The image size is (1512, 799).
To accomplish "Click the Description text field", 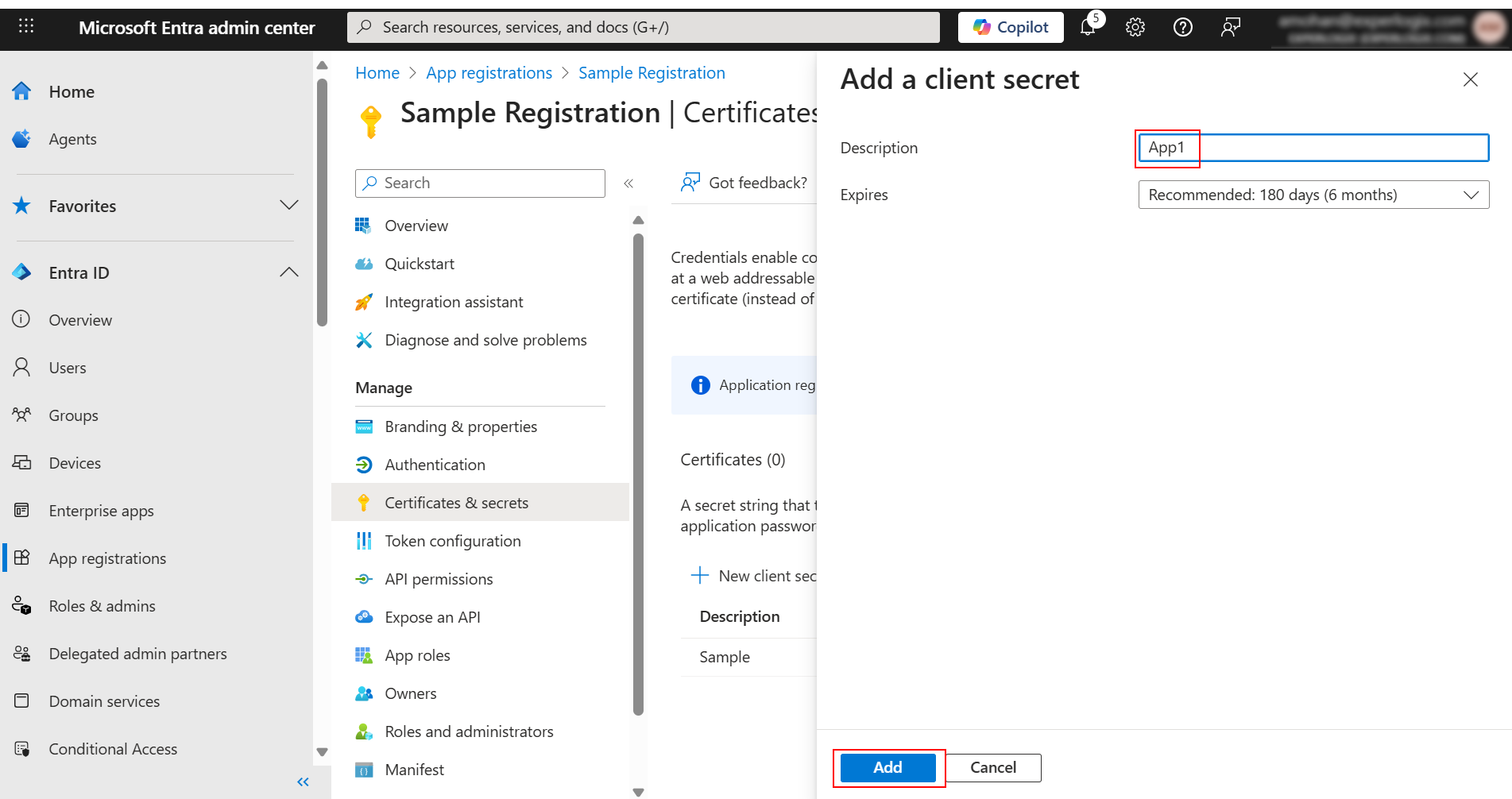I will (1313, 148).
